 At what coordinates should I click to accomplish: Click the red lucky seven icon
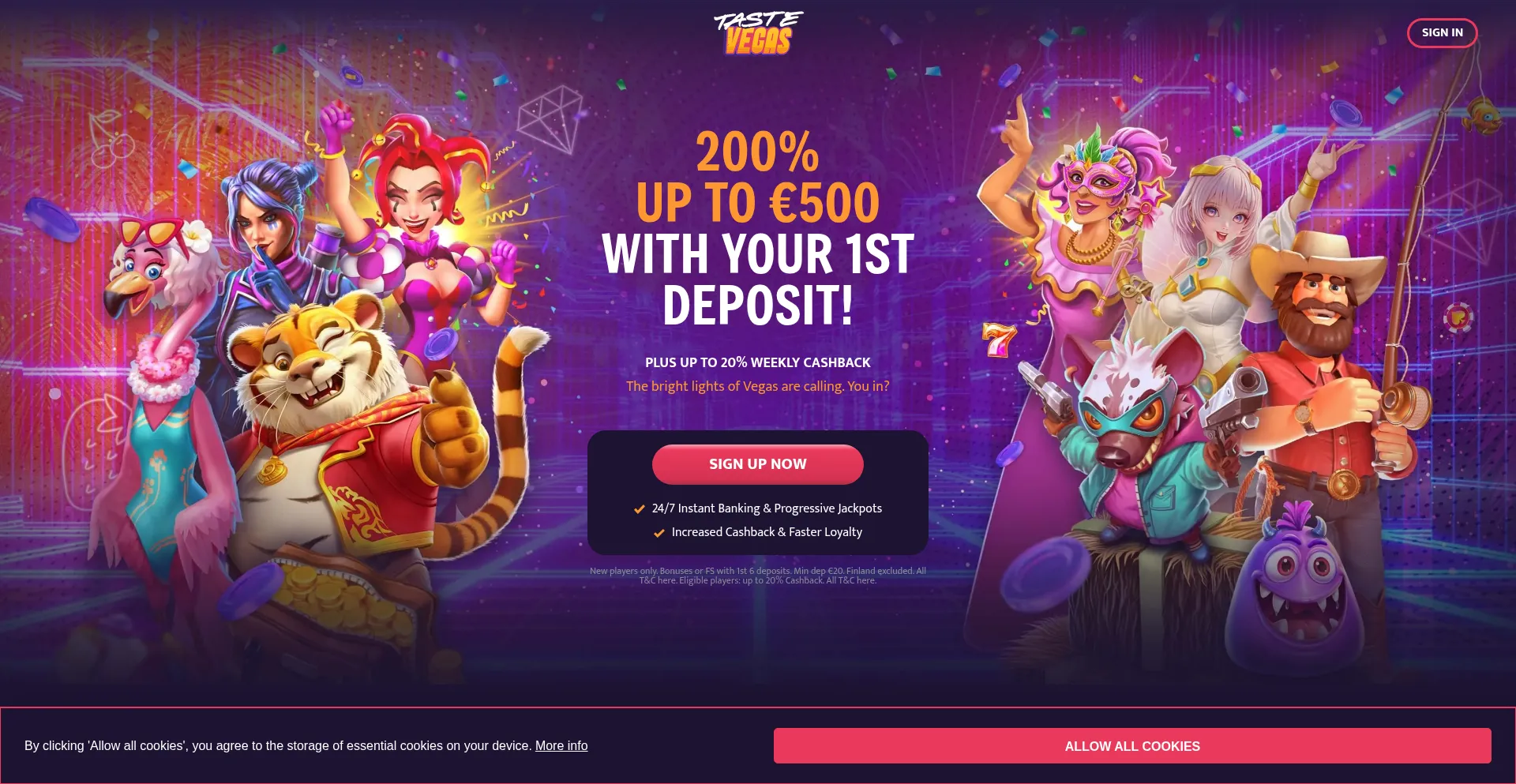(998, 339)
